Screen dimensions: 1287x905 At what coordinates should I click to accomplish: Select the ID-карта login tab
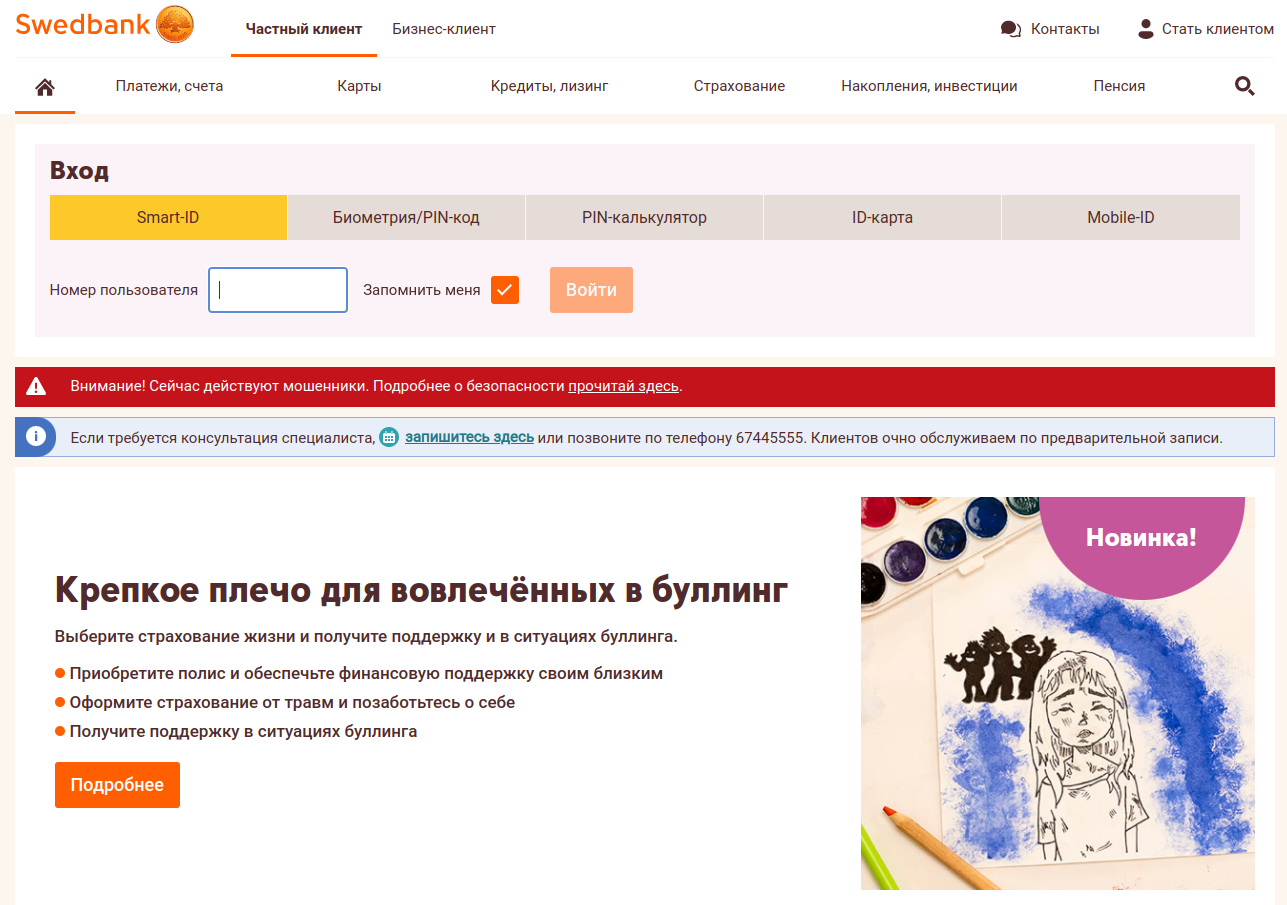pyautogui.click(x=882, y=217)
